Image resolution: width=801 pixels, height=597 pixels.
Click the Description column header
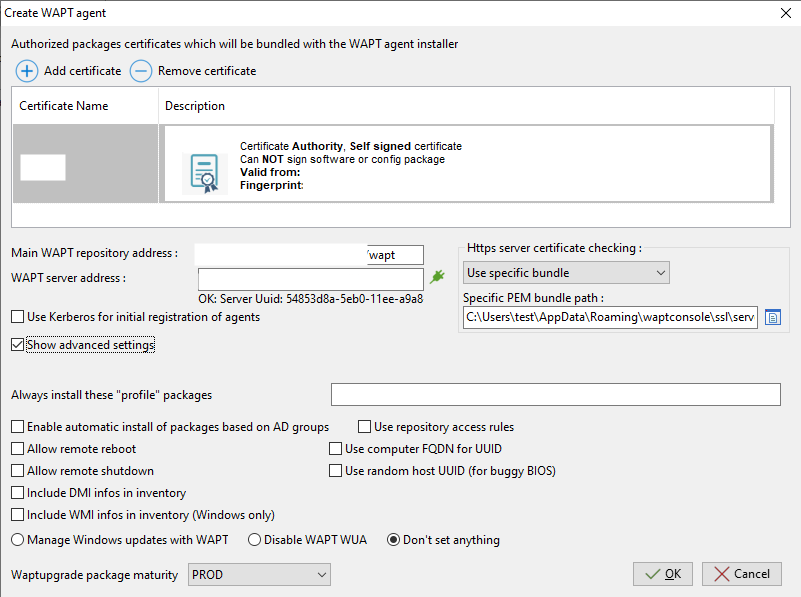click(x=195, y=106)
